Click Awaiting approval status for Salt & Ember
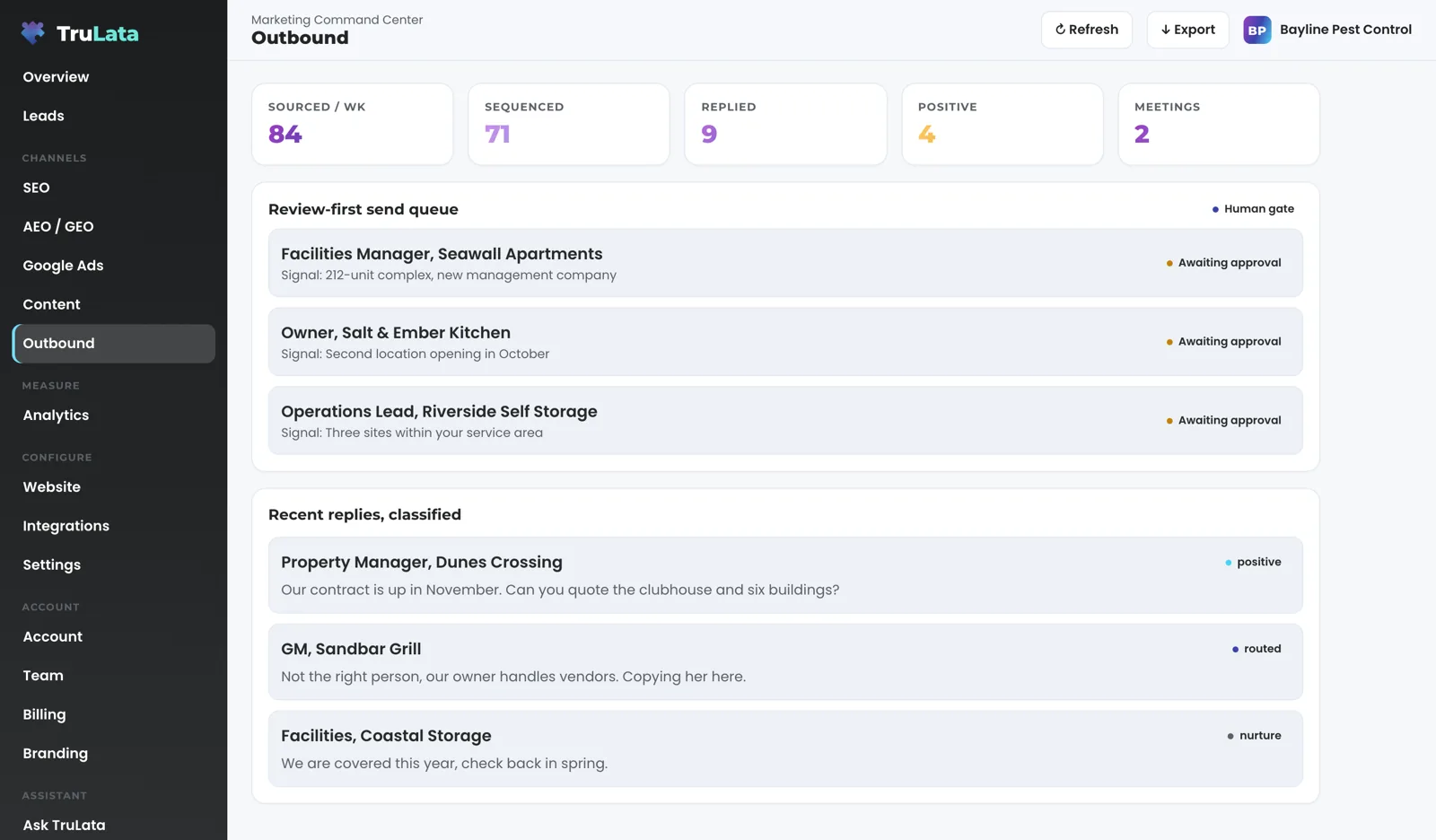1436x840 pixels. tap(1223, 342)
